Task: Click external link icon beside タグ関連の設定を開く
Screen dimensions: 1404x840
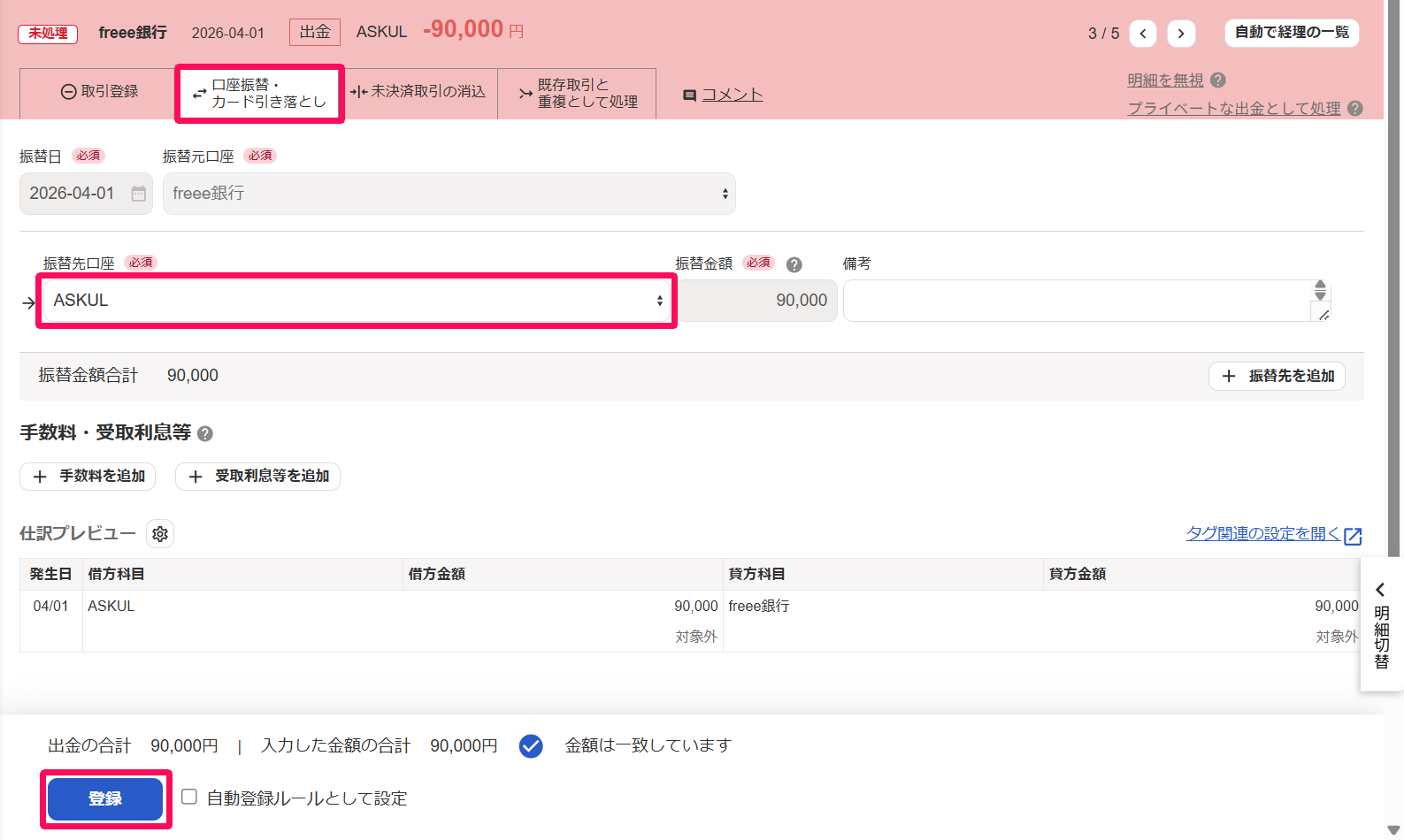Action: 1353,537
